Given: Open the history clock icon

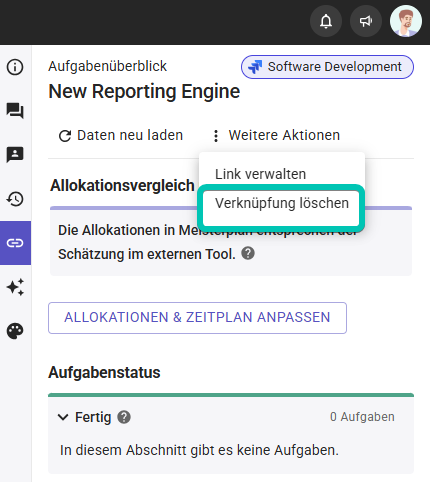Looking at the screenshot, I should tap(15, 199).
